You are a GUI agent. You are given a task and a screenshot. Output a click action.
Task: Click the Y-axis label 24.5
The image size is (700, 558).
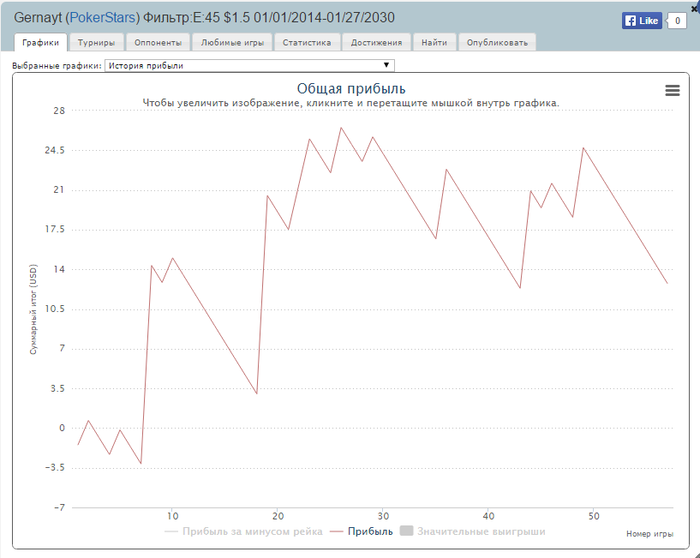point(54,150)
